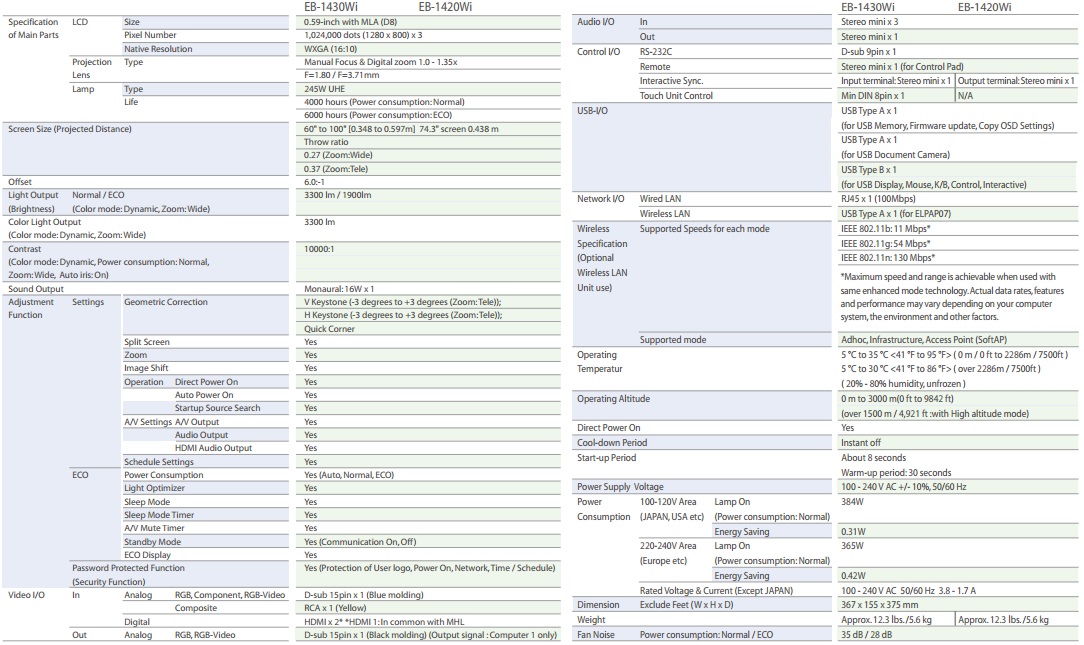Click the 'Light Optimizer' label
Image resolution: width=1084 pixels, height=645 pixels.
click(x=154, y=489)
